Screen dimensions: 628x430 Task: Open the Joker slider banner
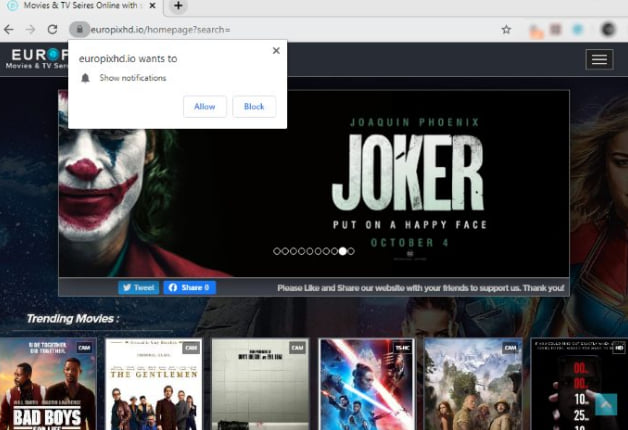(314, 183)
